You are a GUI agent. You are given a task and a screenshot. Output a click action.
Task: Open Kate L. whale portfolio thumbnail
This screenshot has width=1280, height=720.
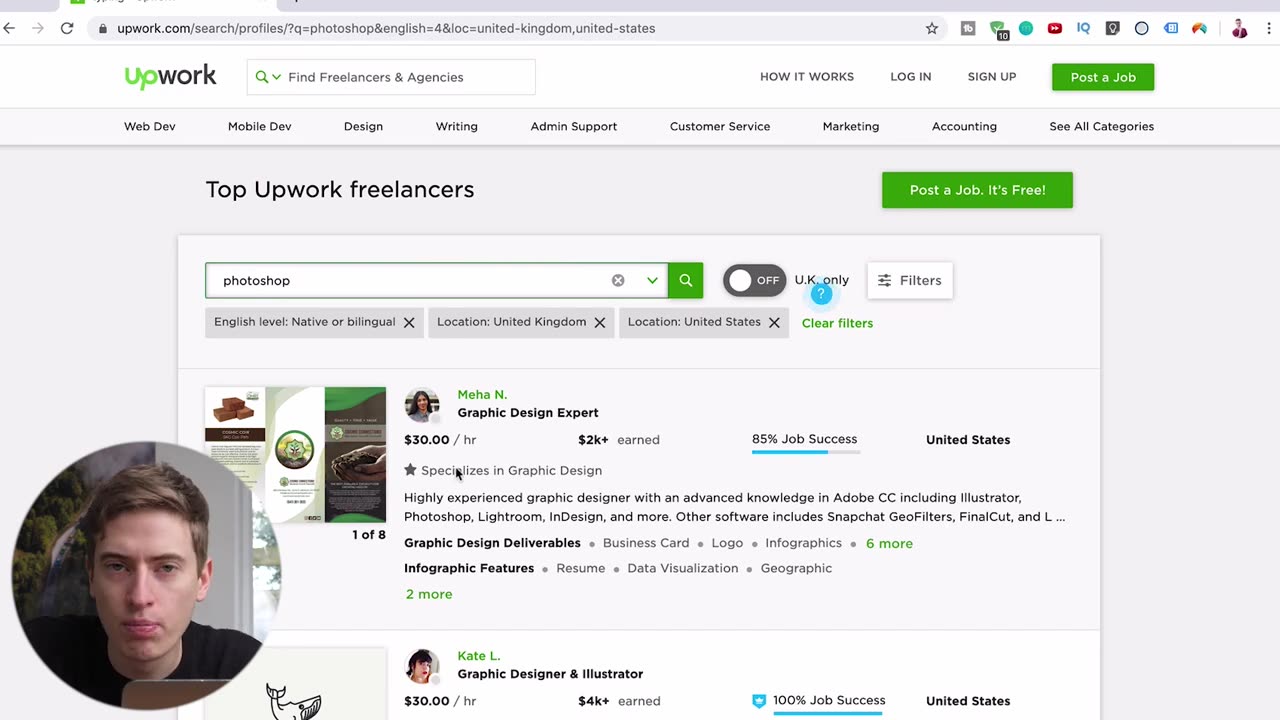(x=295, y=684)
